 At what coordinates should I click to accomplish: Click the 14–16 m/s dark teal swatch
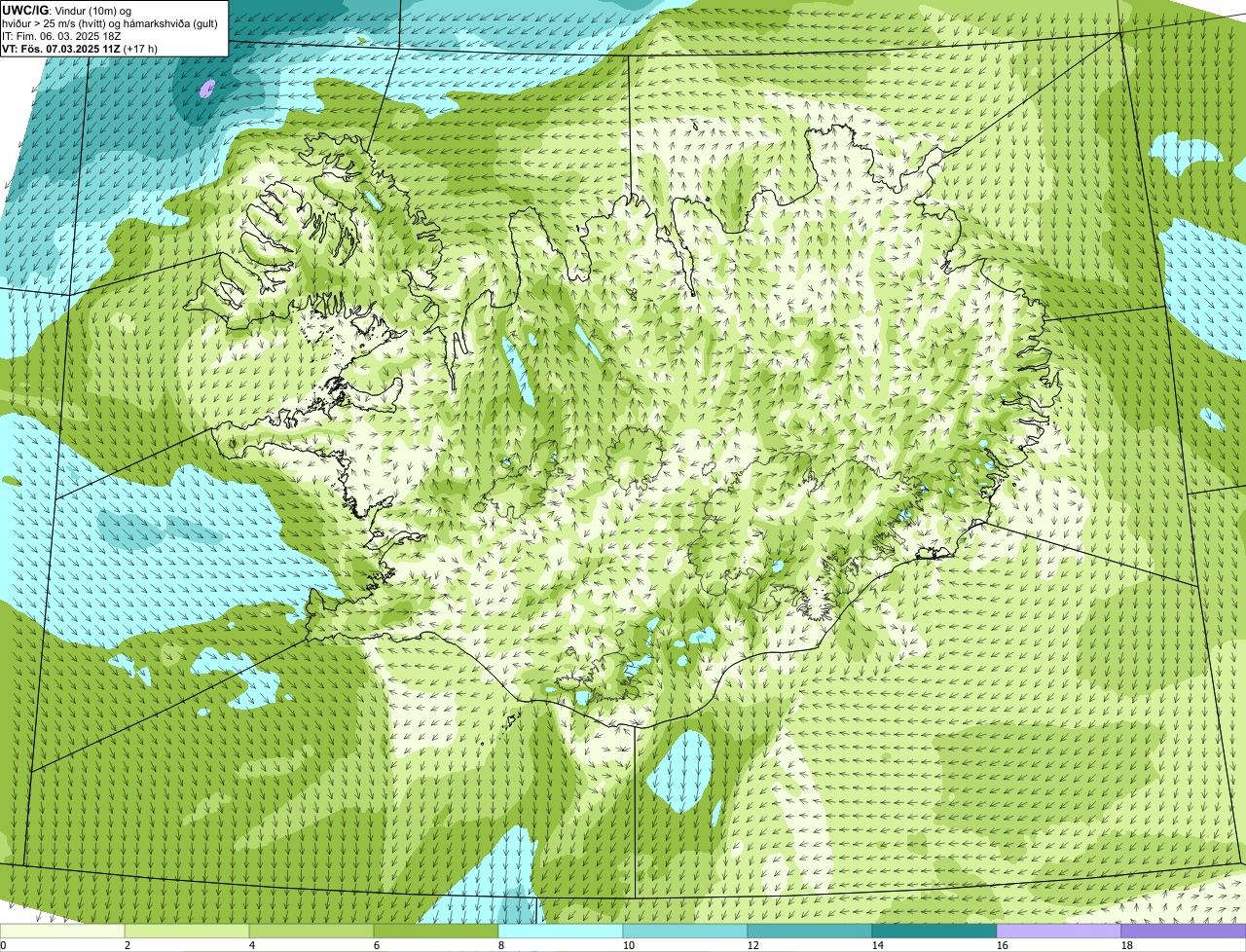tap(934, 932)
